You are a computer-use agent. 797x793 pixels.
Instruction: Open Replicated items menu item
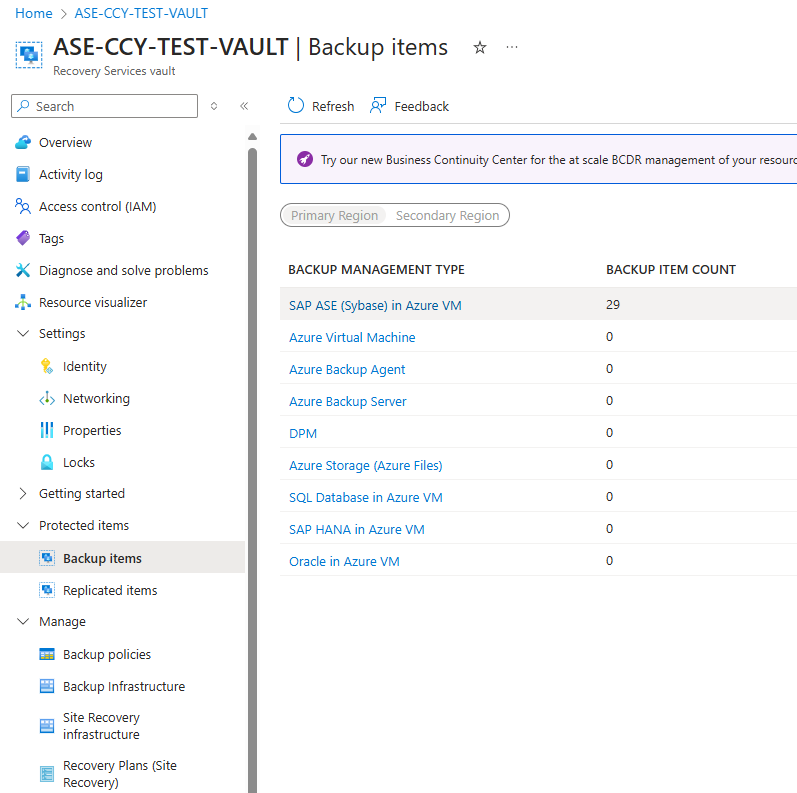[x=110, y=591]
